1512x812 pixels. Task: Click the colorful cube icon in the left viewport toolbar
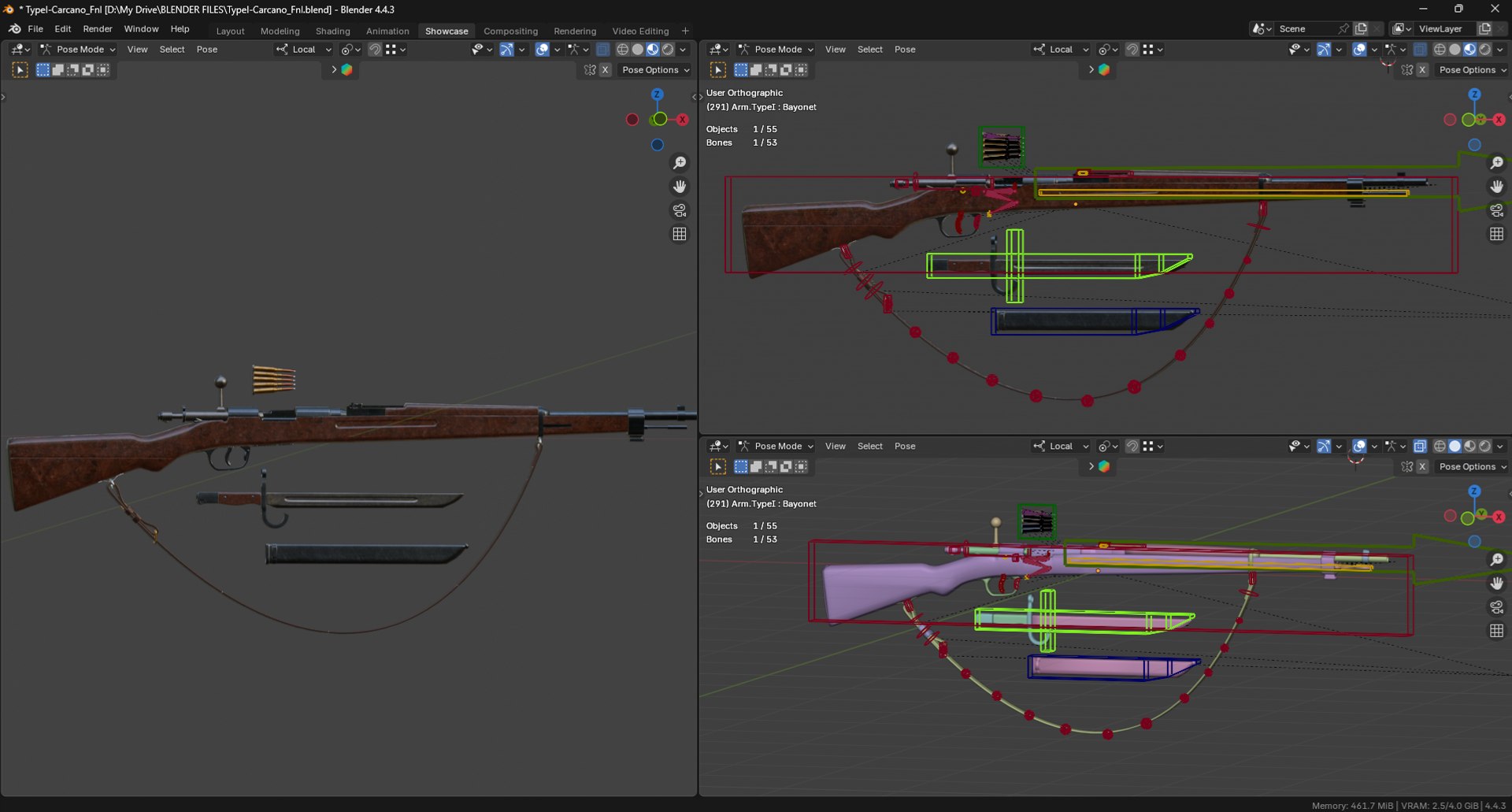(x=346, y=70)
